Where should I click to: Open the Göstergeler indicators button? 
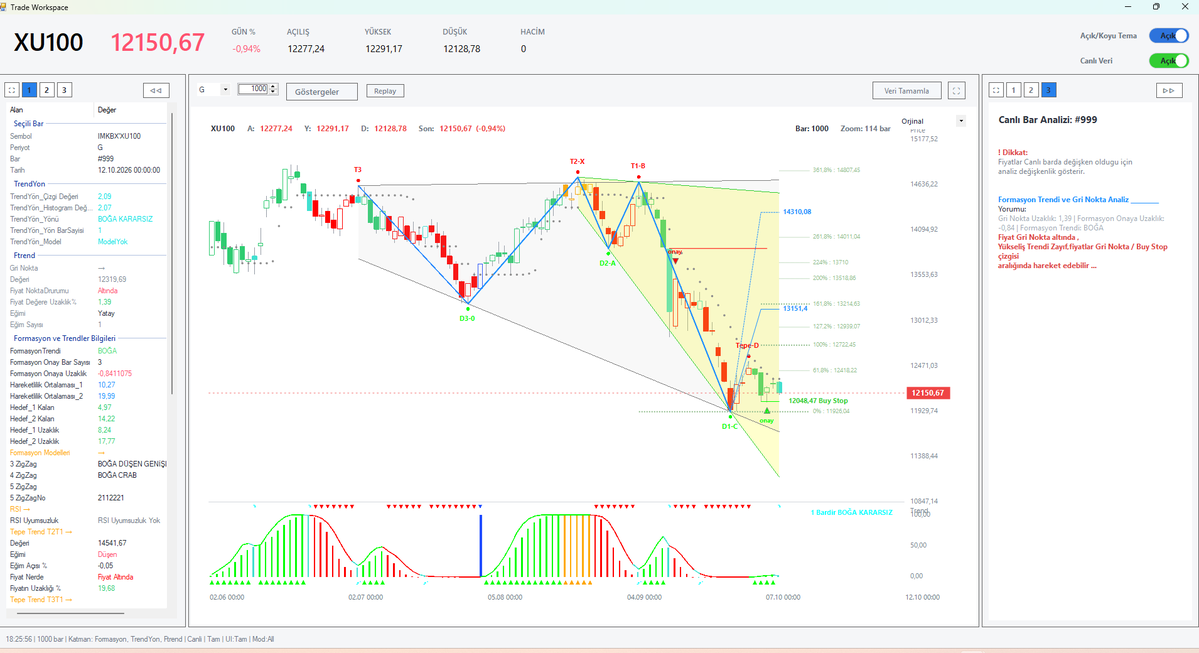tap(321, 92)
